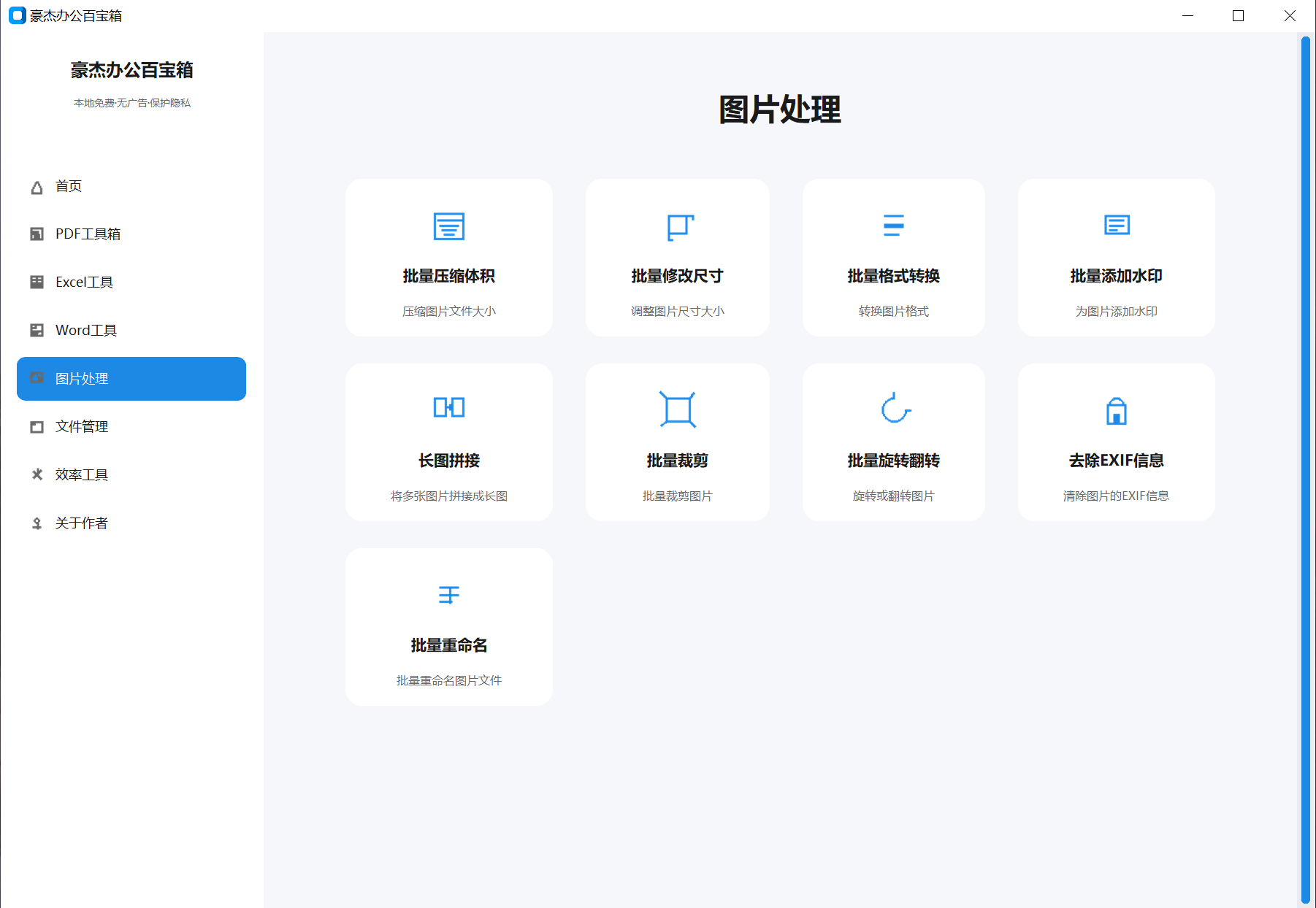This screenshot has width=1316, height=908.
Task: Click the home icon beside 首页
Action: click(37, 188)
